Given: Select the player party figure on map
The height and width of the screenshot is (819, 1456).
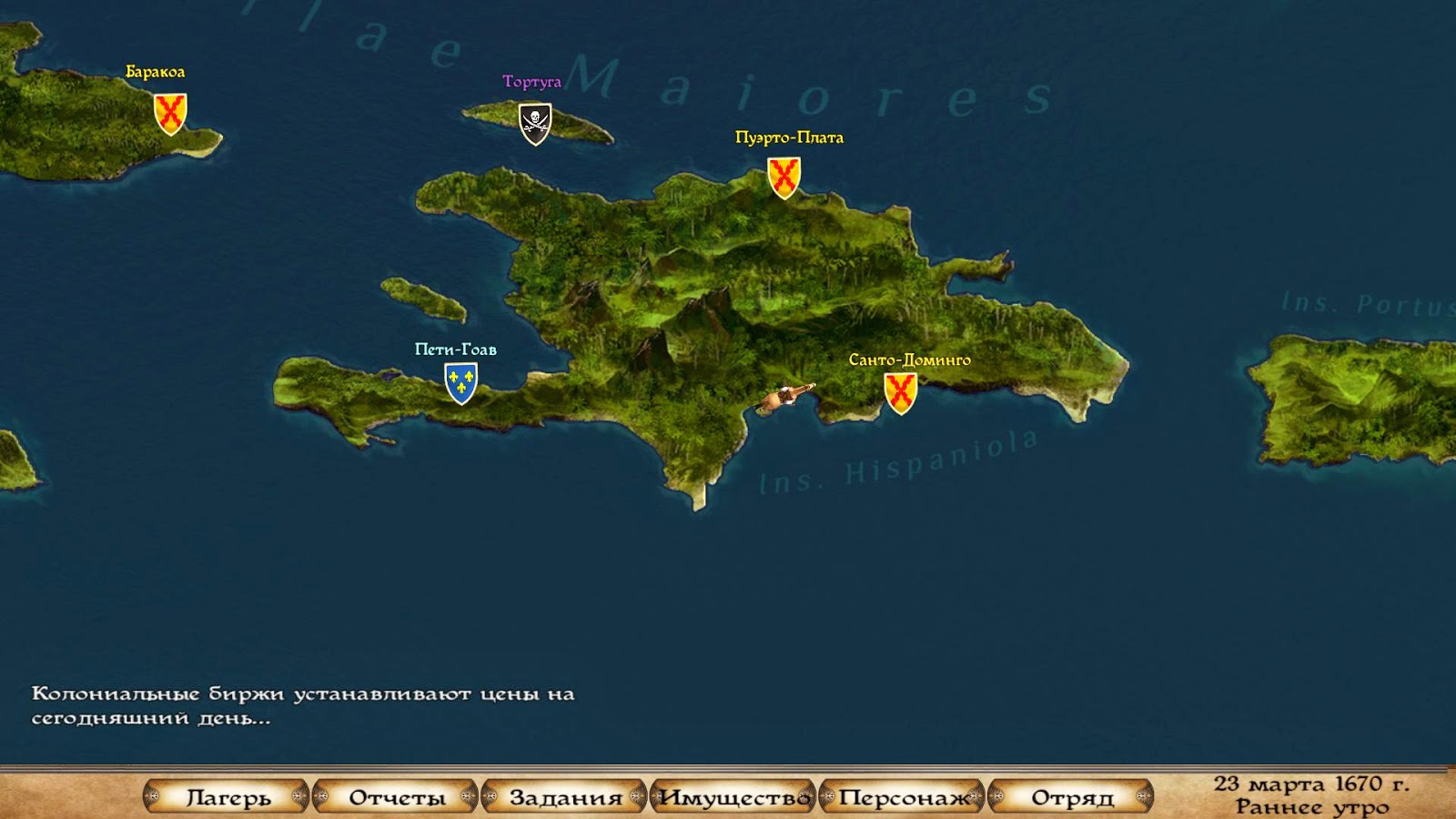Looking at the screenshot, I should coord(784,398).
